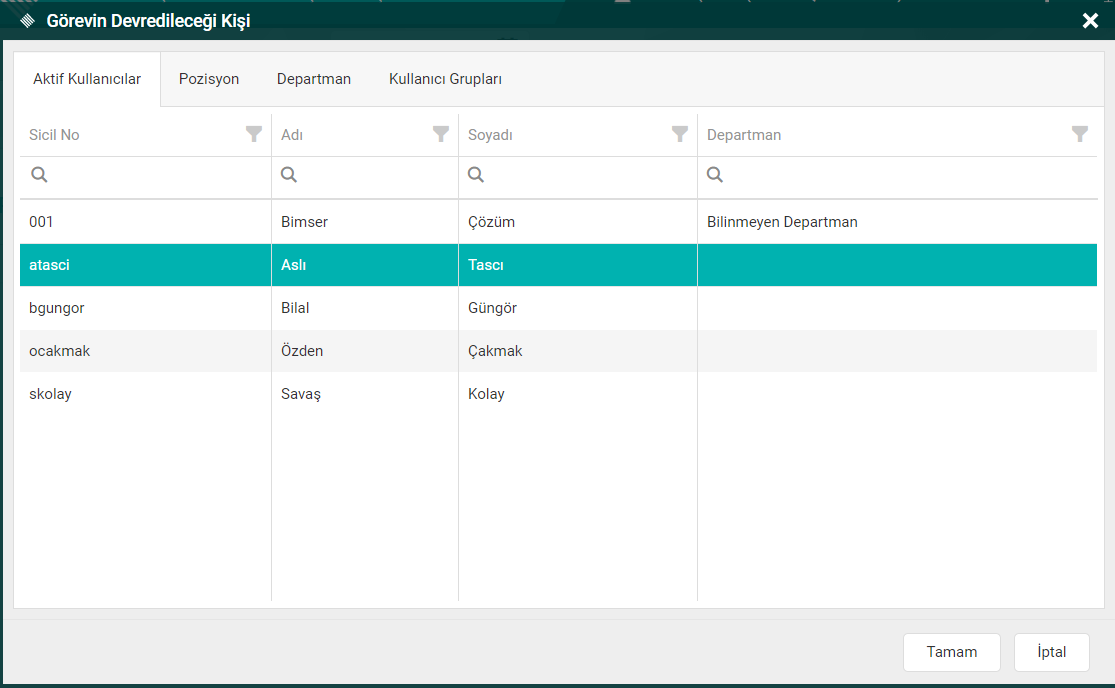Click the search icon under Sicil No
1115x688 pixels.
[x=39, y=175]
